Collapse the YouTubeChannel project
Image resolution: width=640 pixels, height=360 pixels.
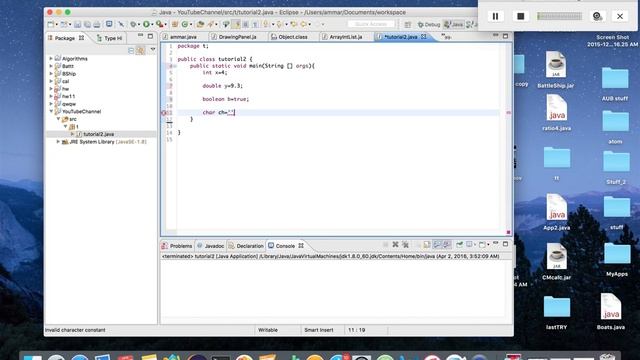tap(51, 111)
